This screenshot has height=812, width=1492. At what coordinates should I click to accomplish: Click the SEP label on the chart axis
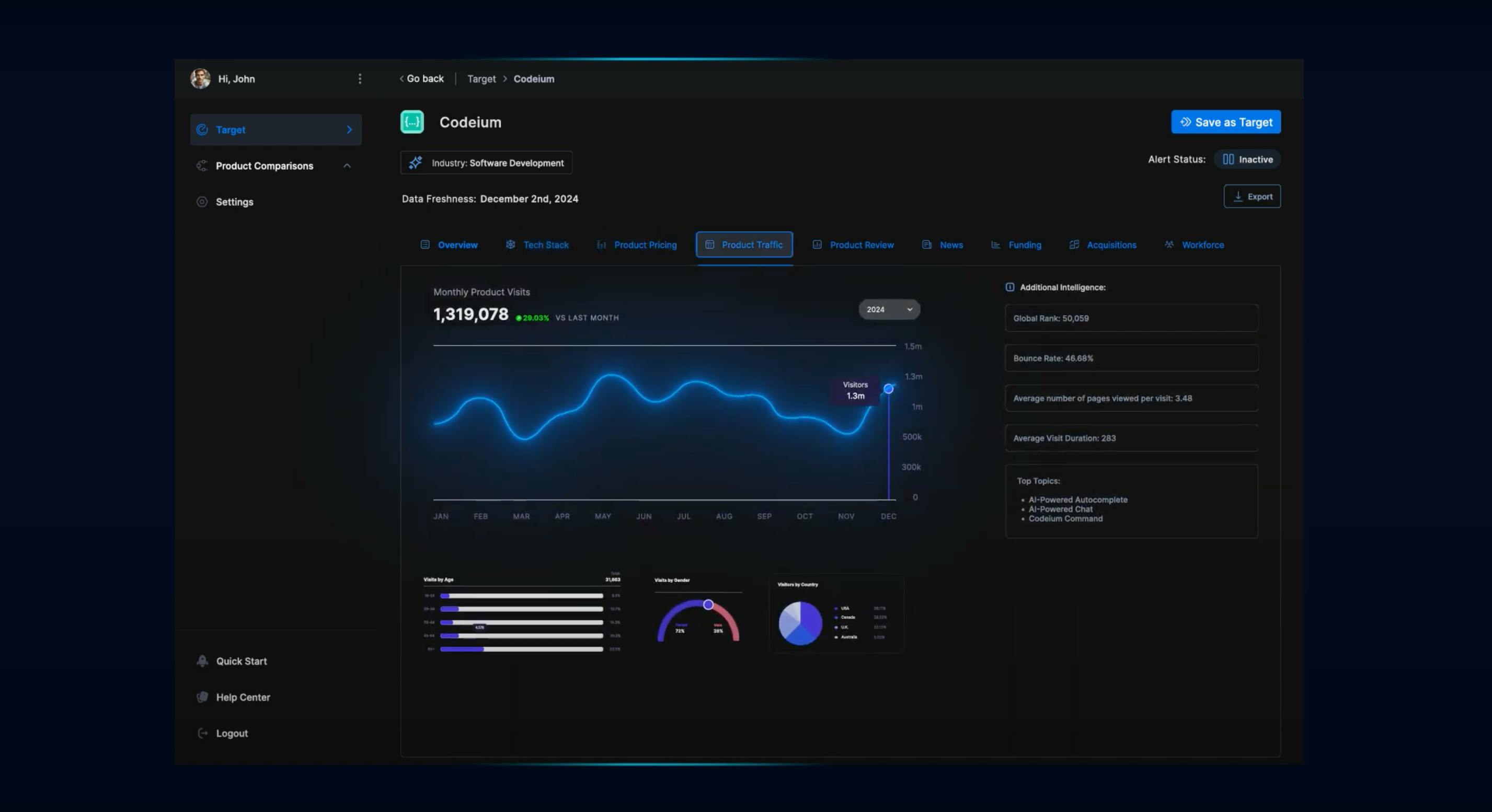click(764, 516)
